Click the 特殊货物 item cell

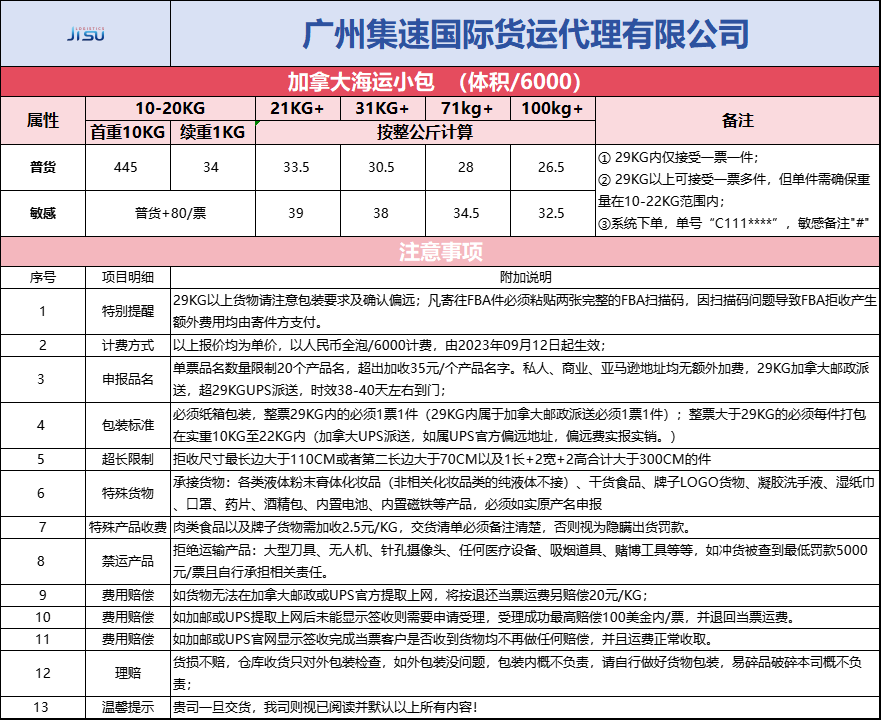pyautogui.click(x=128, y=493)
